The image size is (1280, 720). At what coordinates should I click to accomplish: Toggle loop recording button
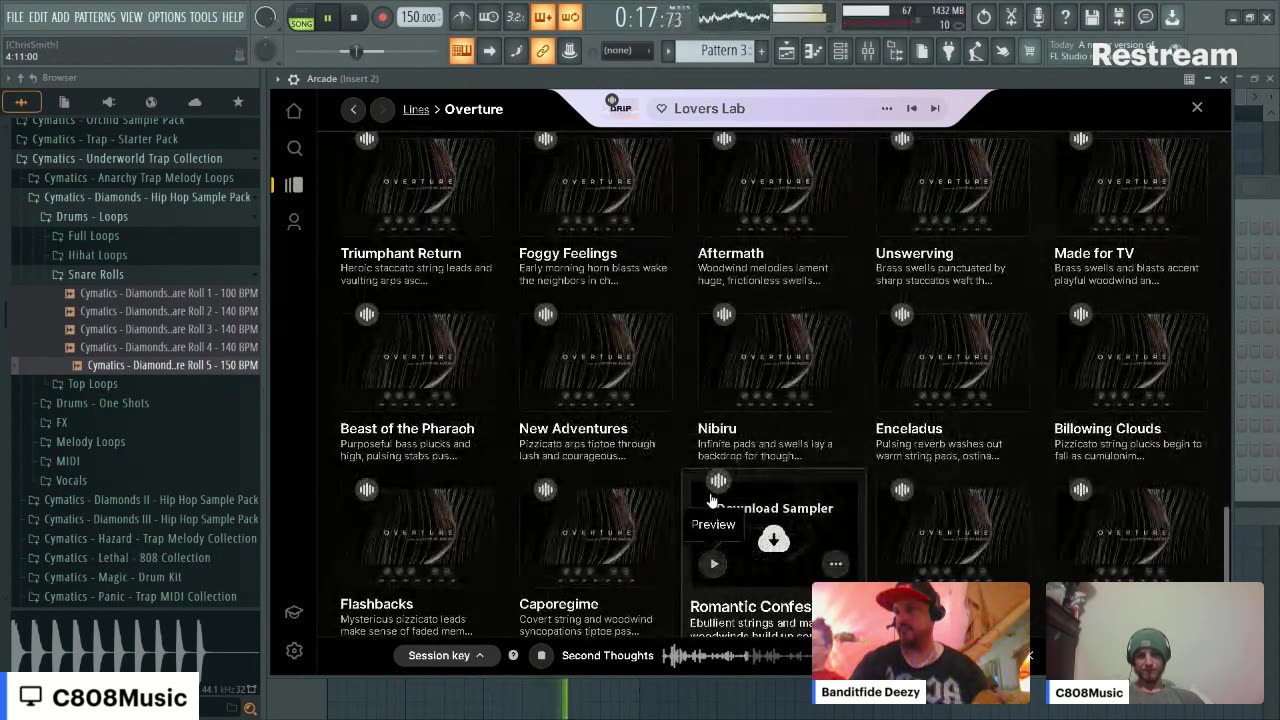569,17
